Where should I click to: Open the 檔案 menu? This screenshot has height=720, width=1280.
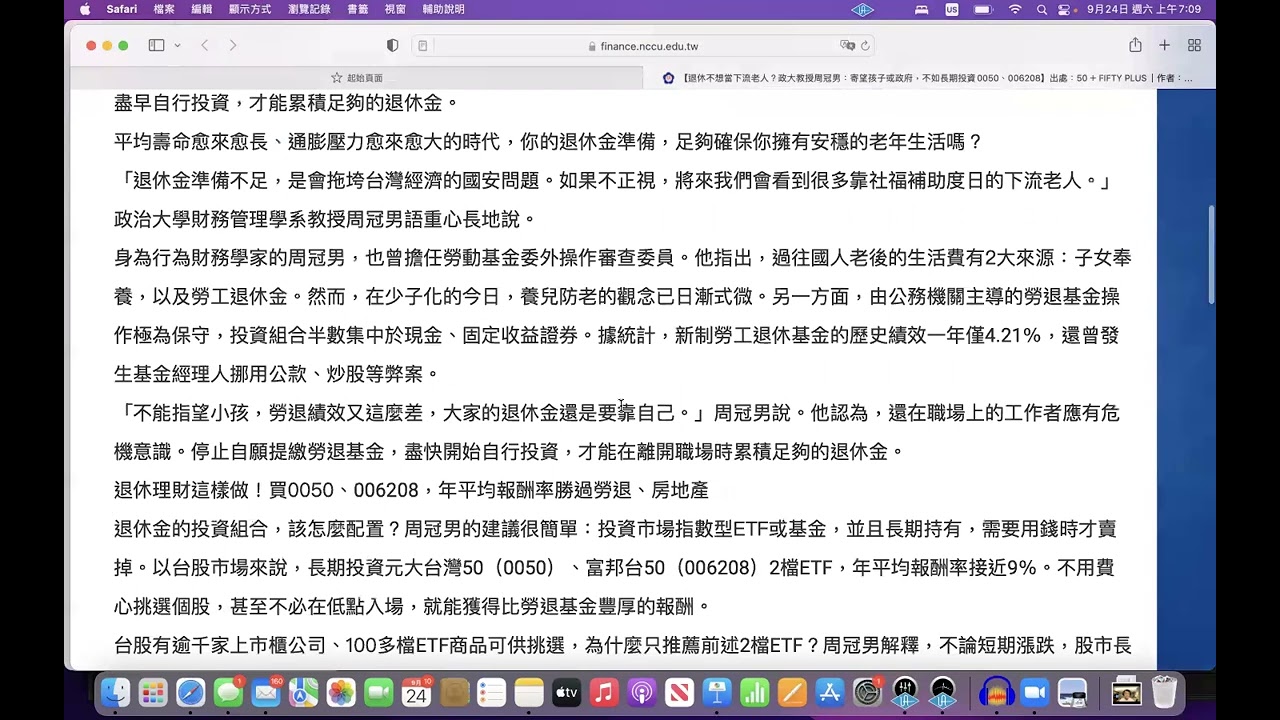(164, 9)
